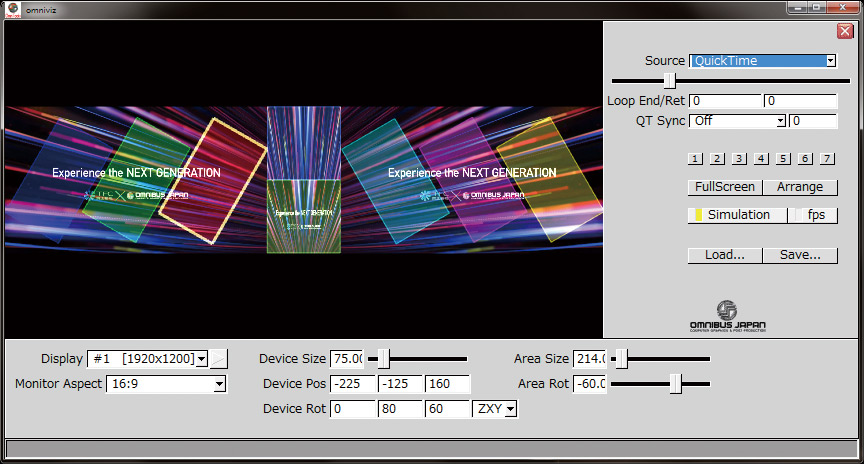Image resolution: width=864 pixels, height=464 pixels.
Task: Click the Loop End input field
Action: 726,101
